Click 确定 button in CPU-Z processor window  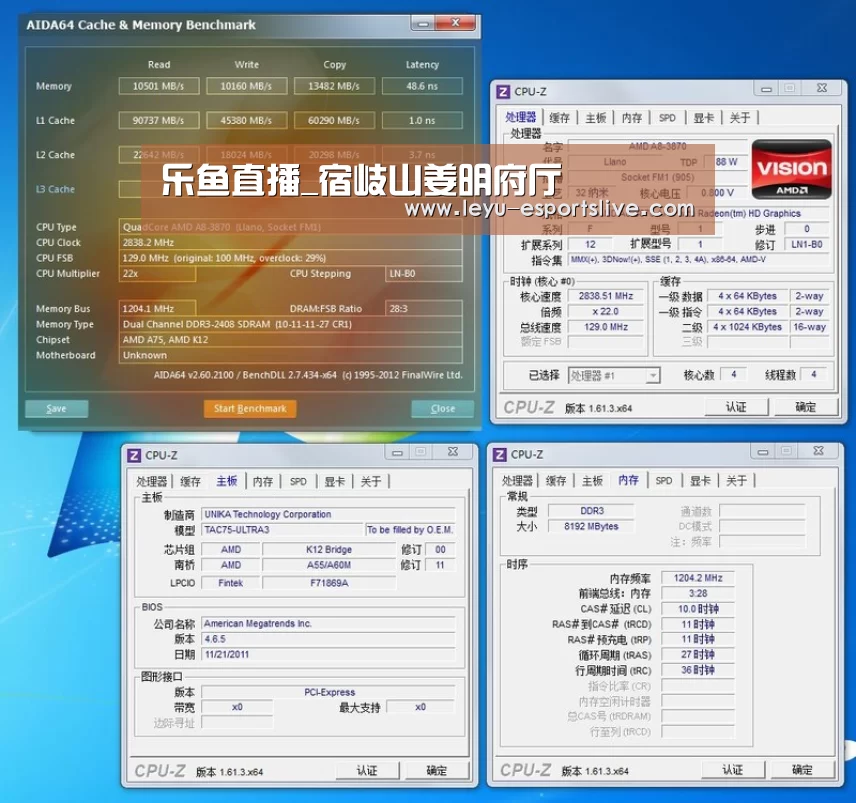click(x=805, y=407)
